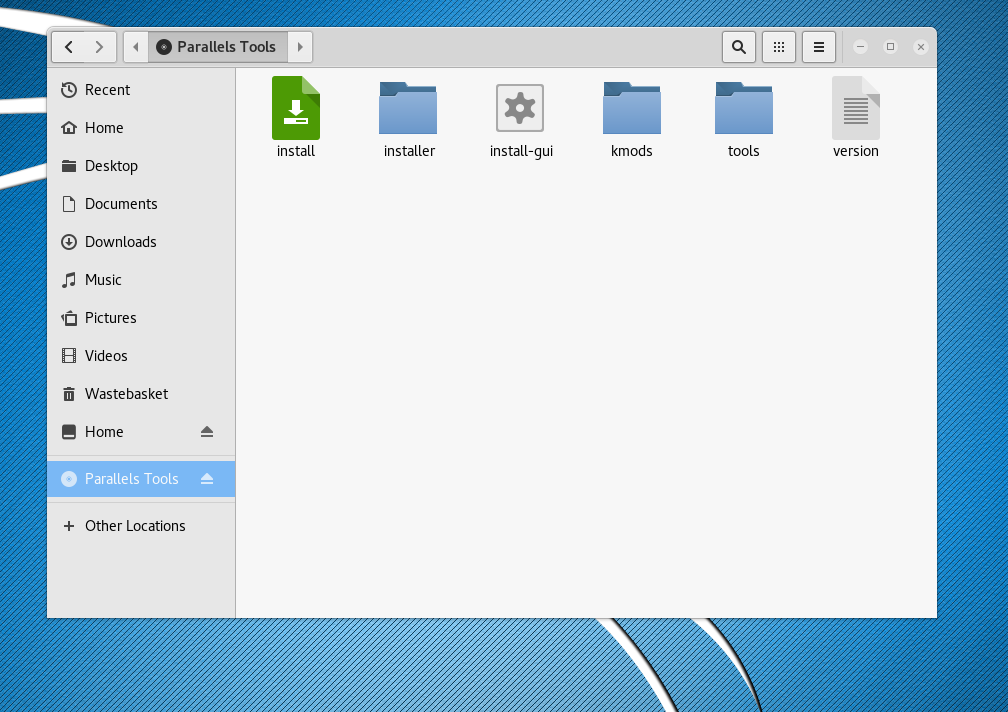
Task: Click the Parallels Tools breadcrumb
Action: tap(215, 46)
